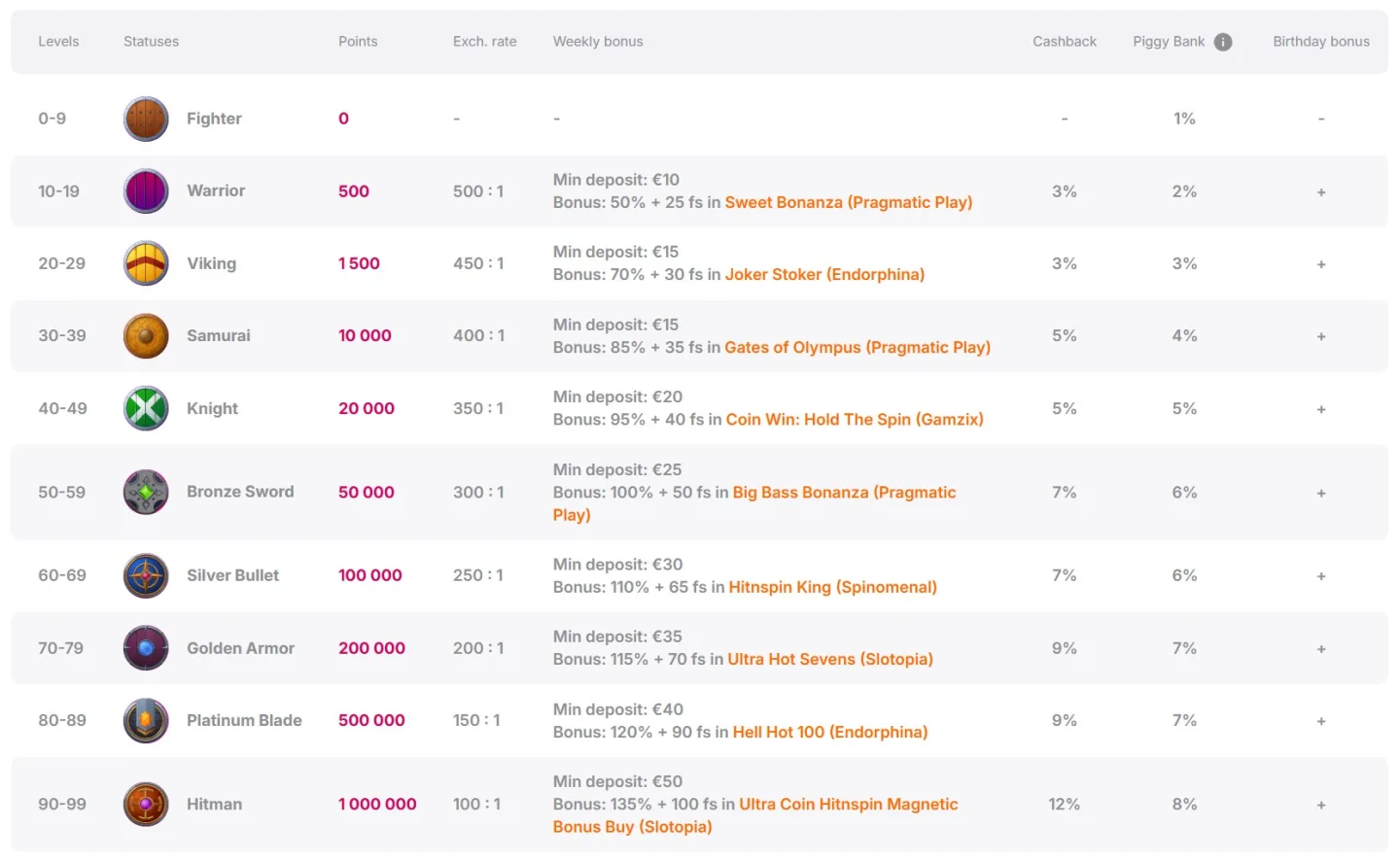1400x860 pixels.
Task: Click the Golden Armor badge icon
Action: [146, 648]
